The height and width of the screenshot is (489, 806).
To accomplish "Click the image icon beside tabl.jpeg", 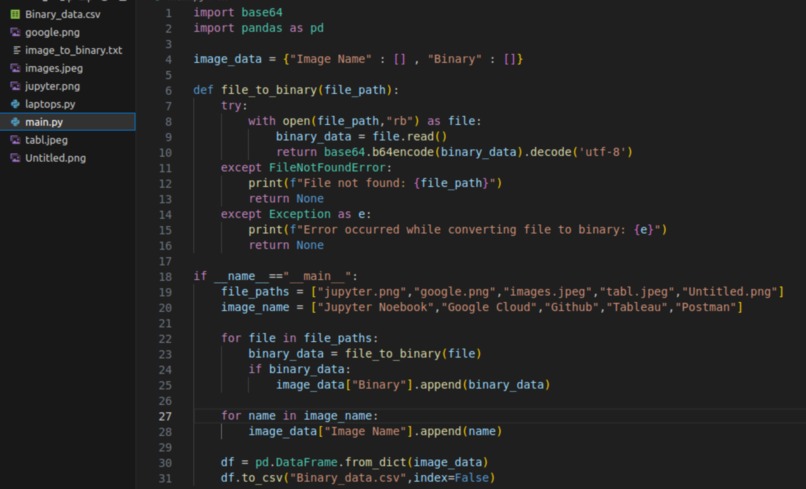I will (15, 140).
